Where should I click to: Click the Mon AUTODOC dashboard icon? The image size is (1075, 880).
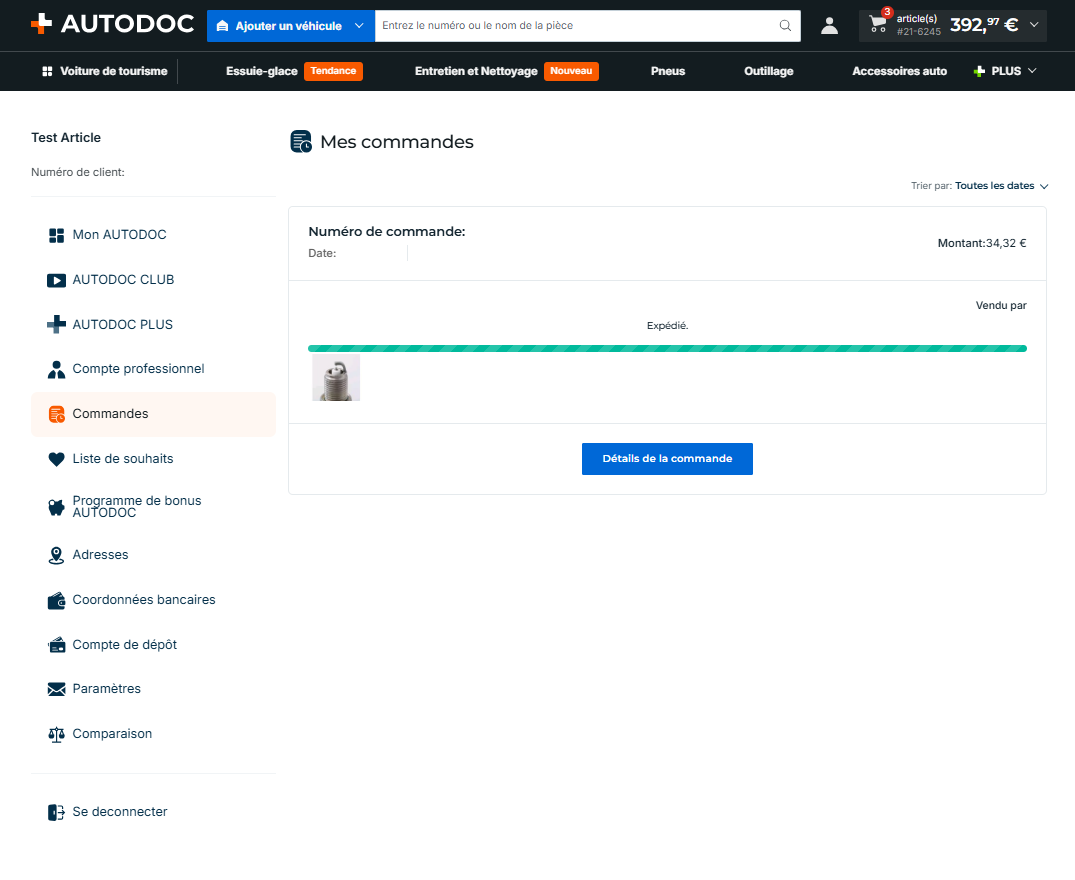56,236
